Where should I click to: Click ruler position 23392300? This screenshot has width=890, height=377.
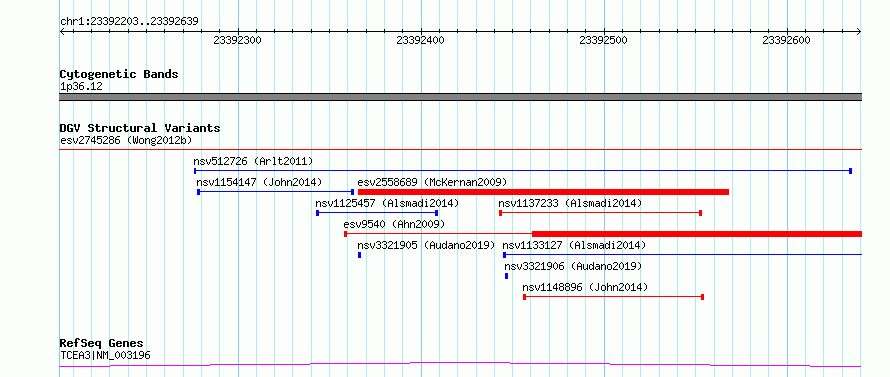click(x=237, y=40)
